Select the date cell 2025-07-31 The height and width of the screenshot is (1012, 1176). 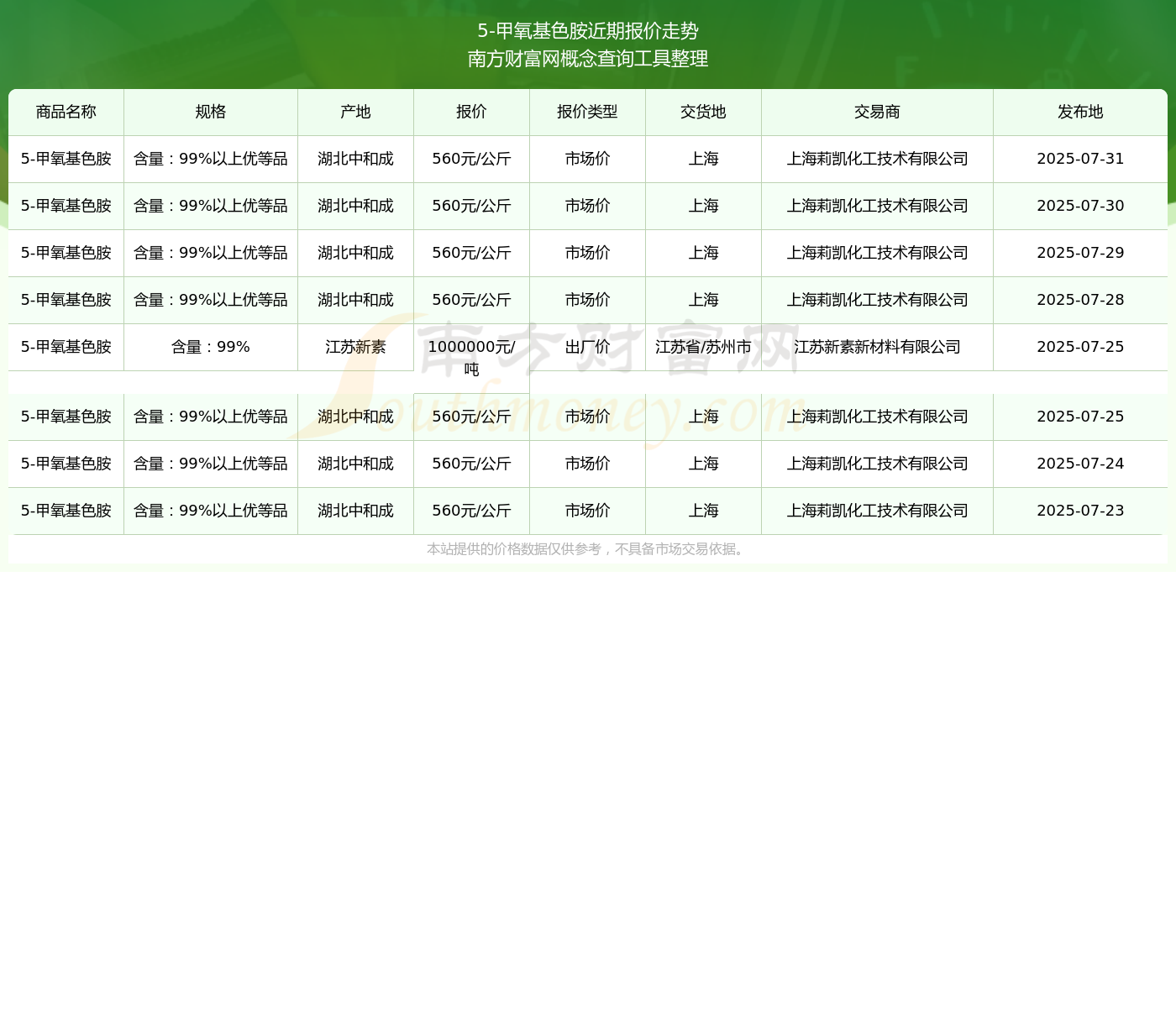click(1080, 159)
